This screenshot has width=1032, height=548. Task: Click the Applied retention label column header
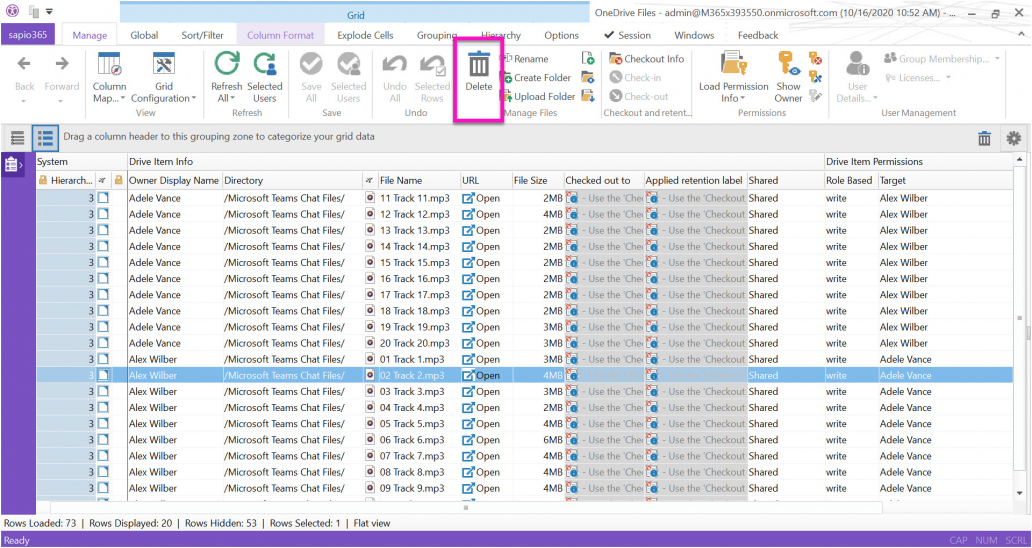(694, 180)
